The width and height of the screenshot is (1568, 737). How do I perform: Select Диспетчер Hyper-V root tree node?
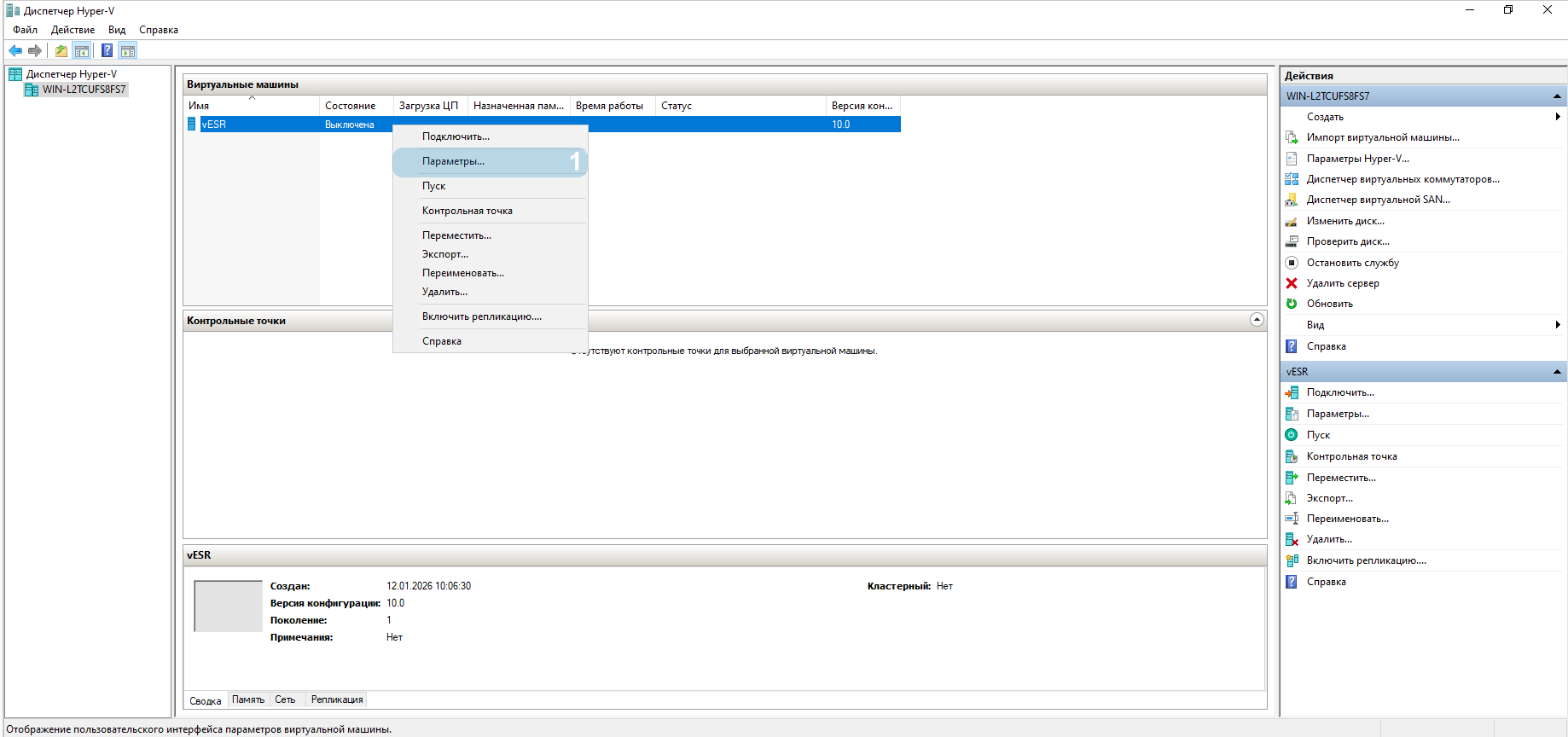click(x=72, y=74)
